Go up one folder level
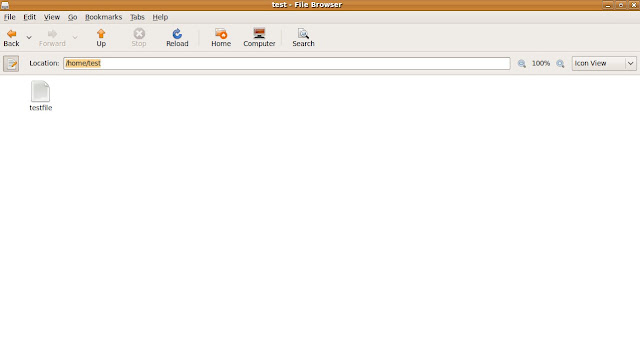Screen dimensions: 640x364 click(101, 38)
